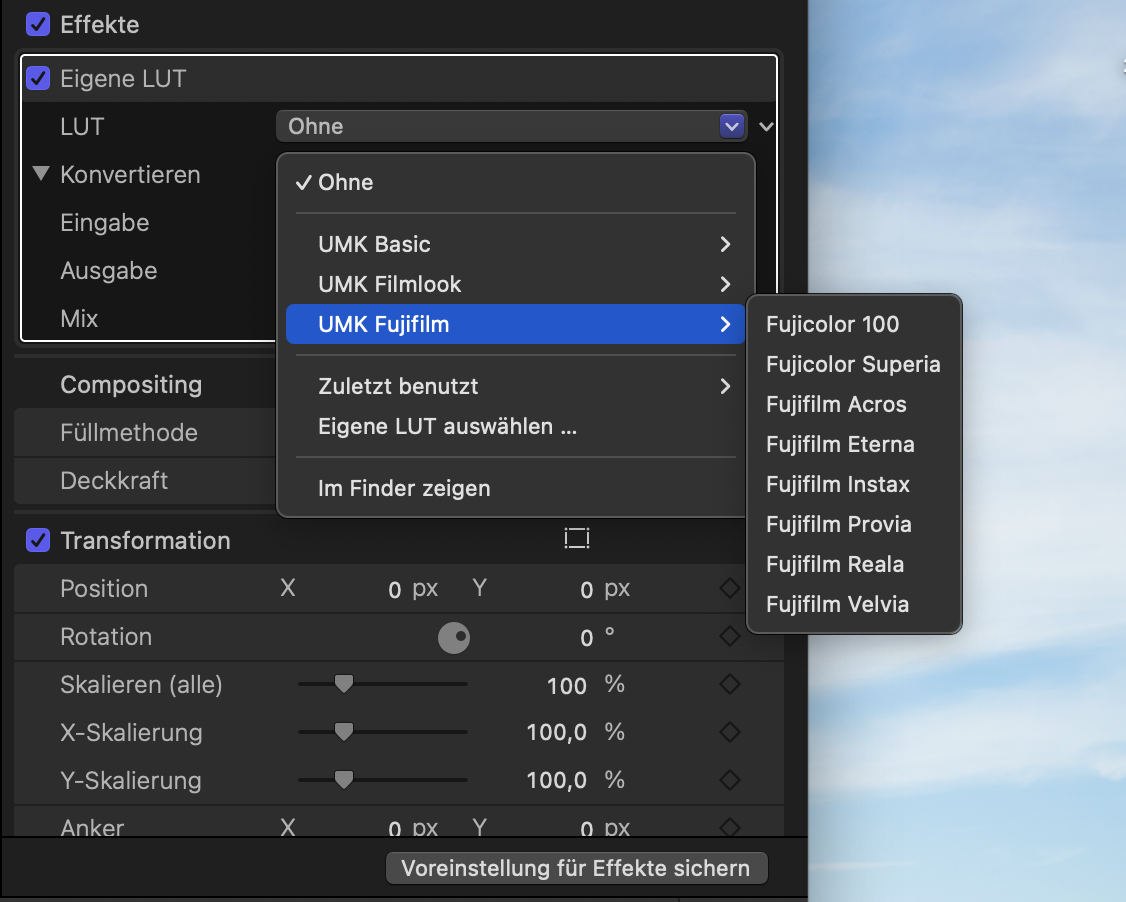Add keyframe for X-Skalierung
1126x902 pixels.
click(x=730, y=733)
